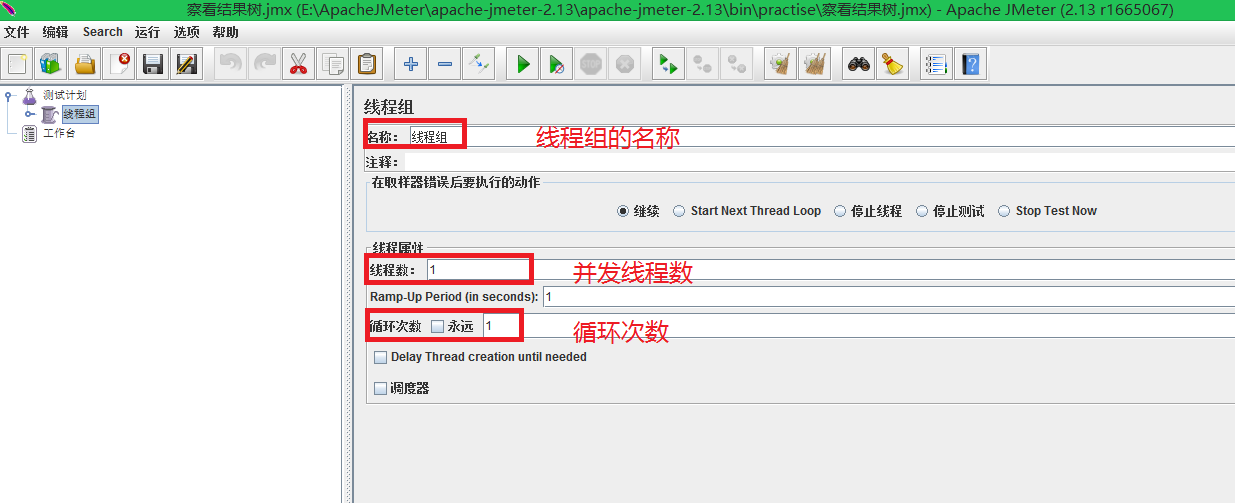The image size is (1235, 503).
Task: Click the 名称 name input field
Action: click(821, 136)
